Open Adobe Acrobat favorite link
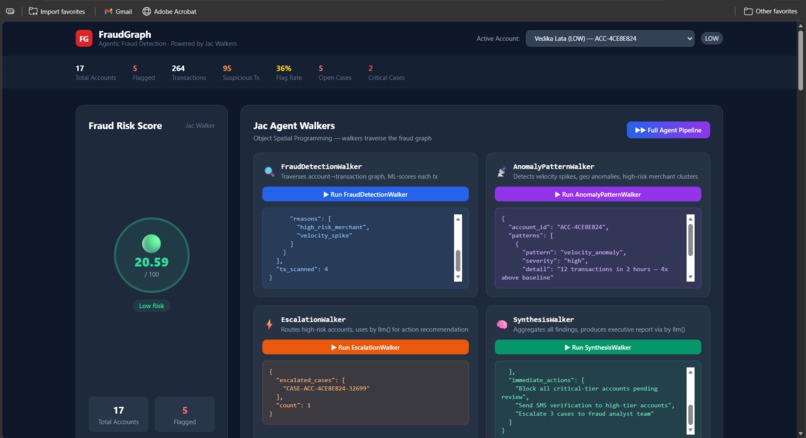This screenshot has width=806, height=438. [x=169, y=11]
